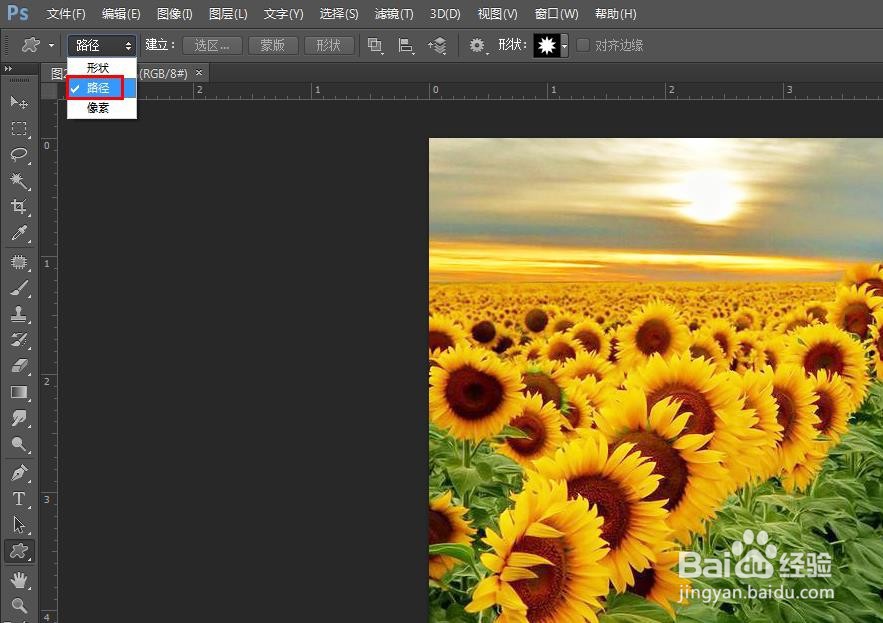The height and width of the screenshot is (623, 883).
Task: Open the 编辑(E) menu
Action: (x=121, y=14)
